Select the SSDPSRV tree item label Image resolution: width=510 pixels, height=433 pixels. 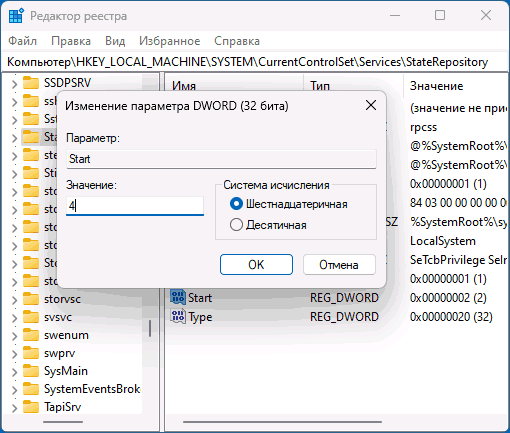(x=67, y=83)
